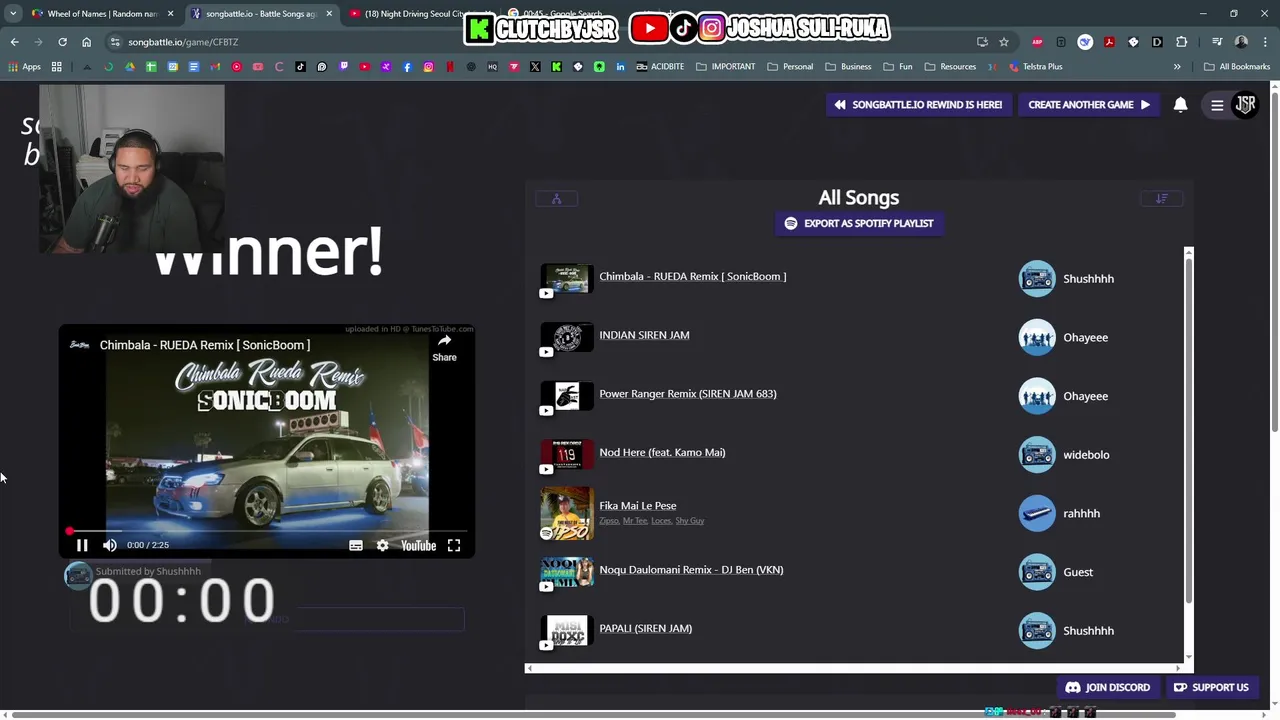Toggle subtitles/captions on the video
This screenshot has width=1280, height=720.
(355, 545)
